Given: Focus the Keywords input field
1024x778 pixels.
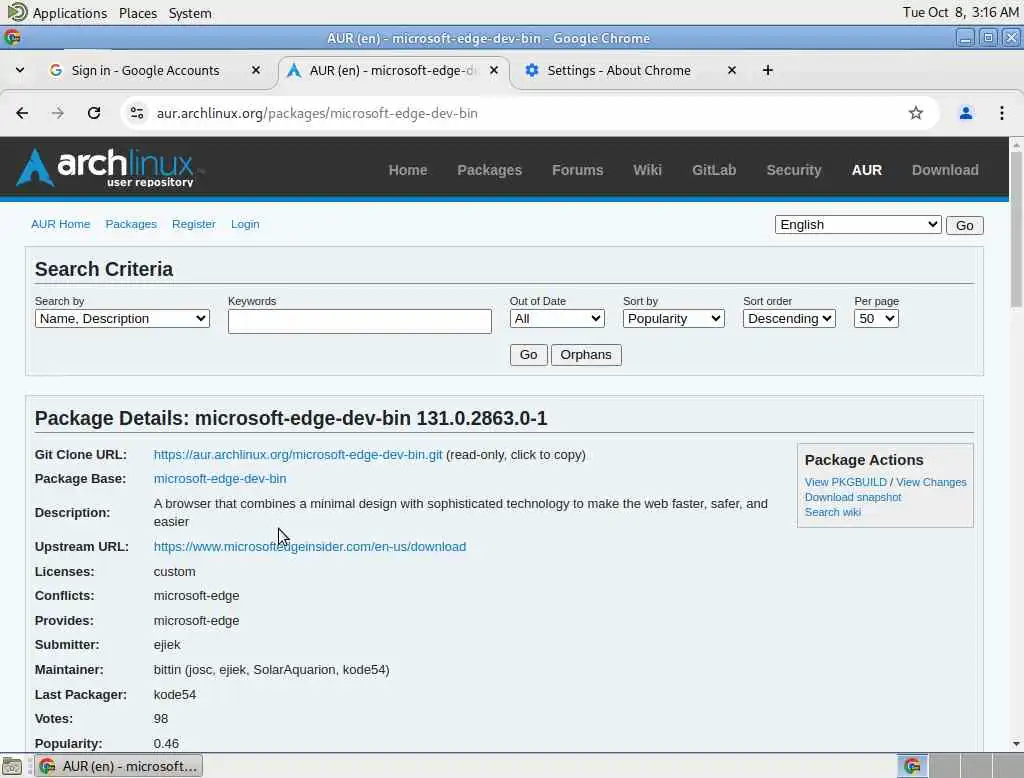Looking at the screenshot, I should (359, 321).
